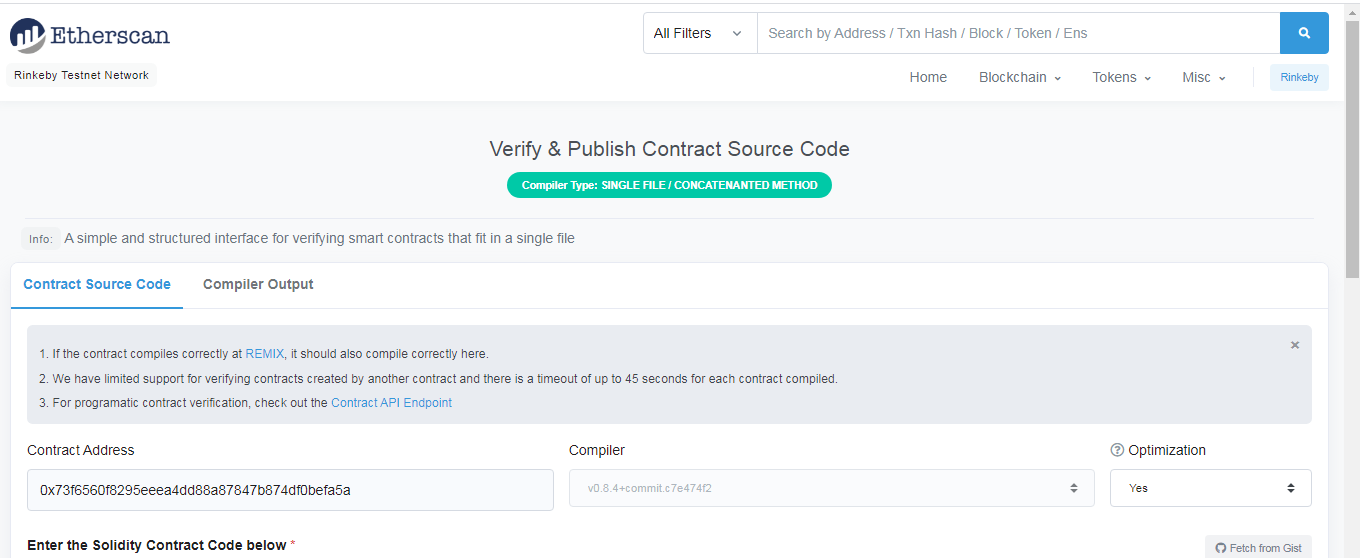The height and width of the screenshot is (558, 1360).
Task: Focus the search by address field
Action: [1018, 33]
